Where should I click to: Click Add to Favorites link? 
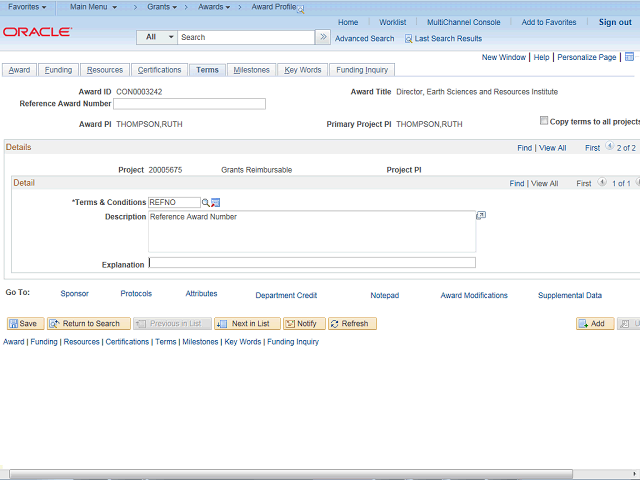549,22
